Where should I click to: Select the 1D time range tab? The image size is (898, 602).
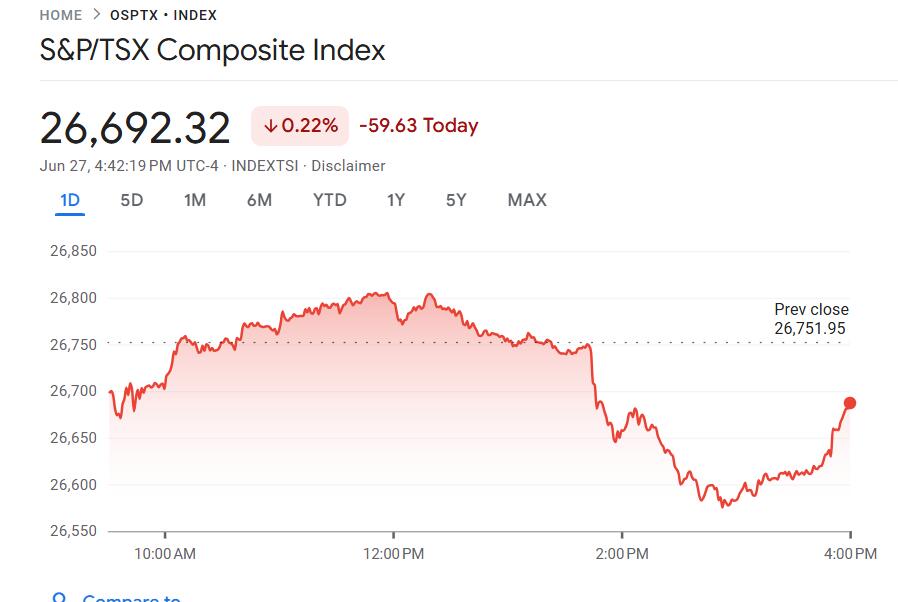pyautogui.click(x=70, y=200)
